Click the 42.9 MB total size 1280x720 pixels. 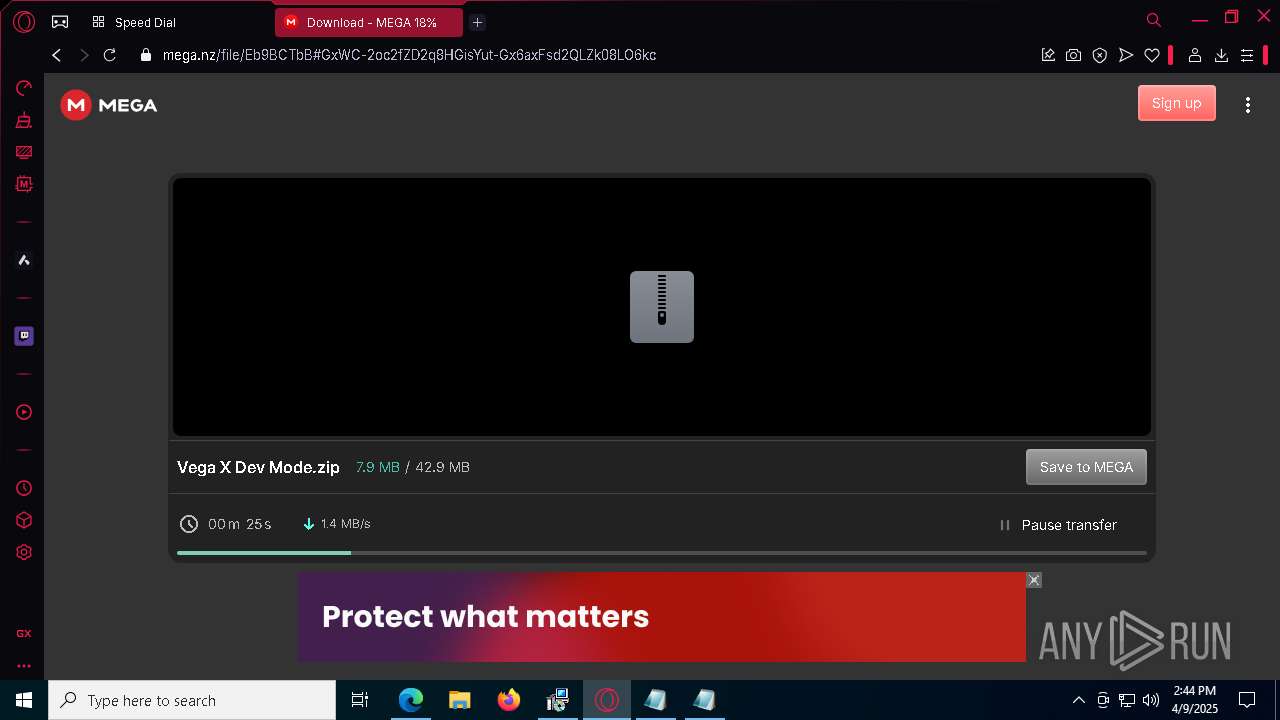coord(442,467)
